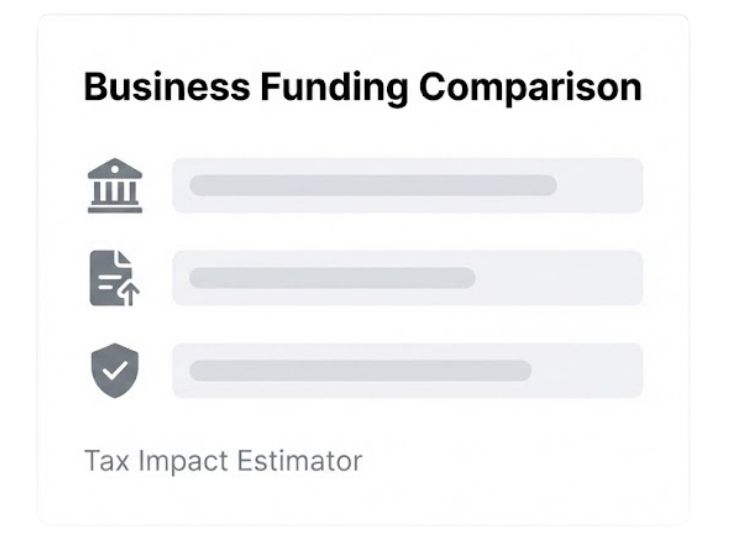
Task: Click the checkmark inside the shield
Action: (x=115, y=370)
